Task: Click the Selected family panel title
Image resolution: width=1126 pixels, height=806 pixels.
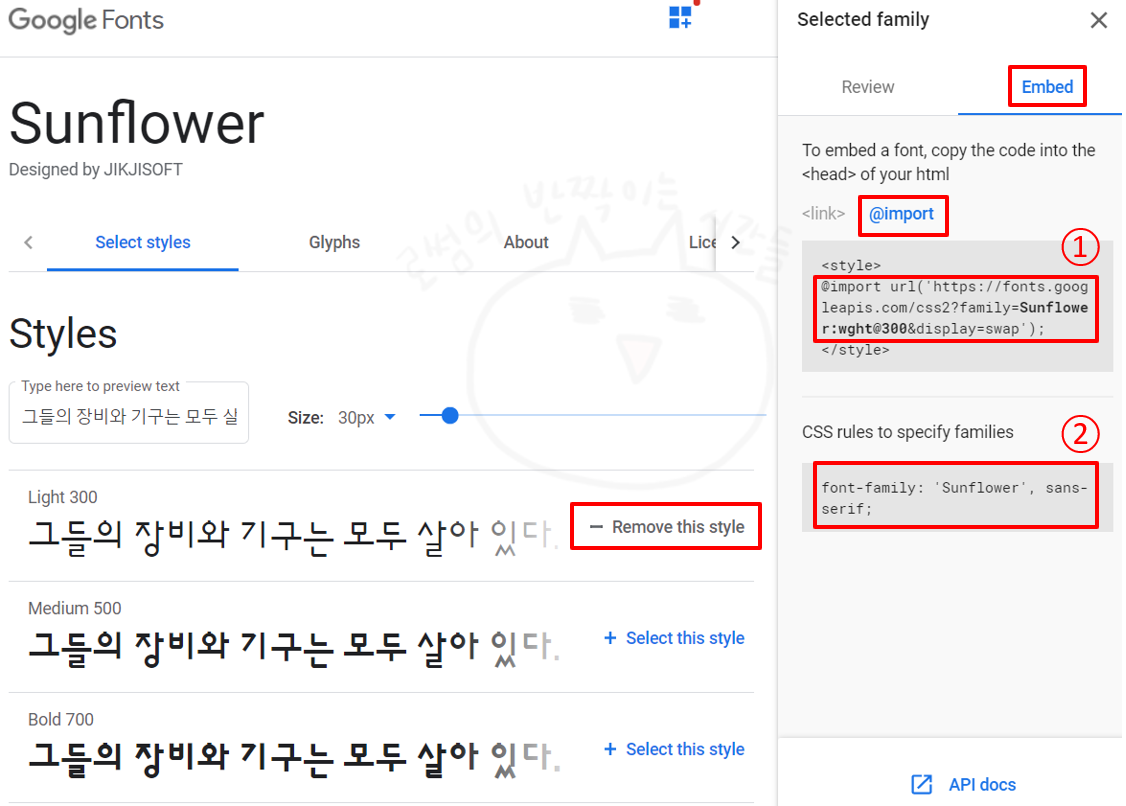Action: (863, 19)
